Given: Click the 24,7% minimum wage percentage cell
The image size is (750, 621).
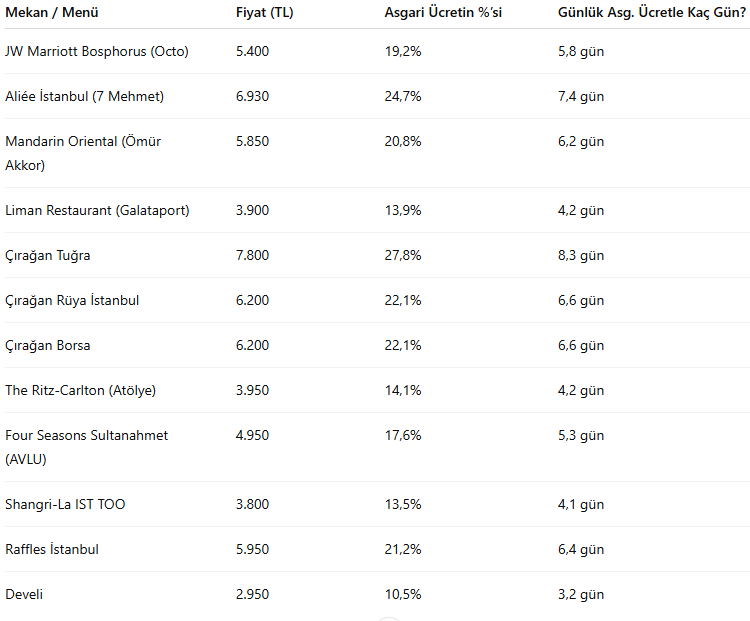Looking at the screenshot, I should (x=403, y=96).
